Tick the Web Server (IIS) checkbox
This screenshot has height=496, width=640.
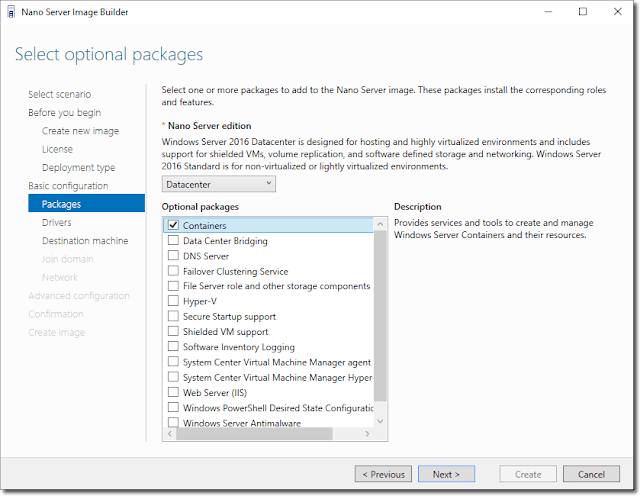(173, 392)
